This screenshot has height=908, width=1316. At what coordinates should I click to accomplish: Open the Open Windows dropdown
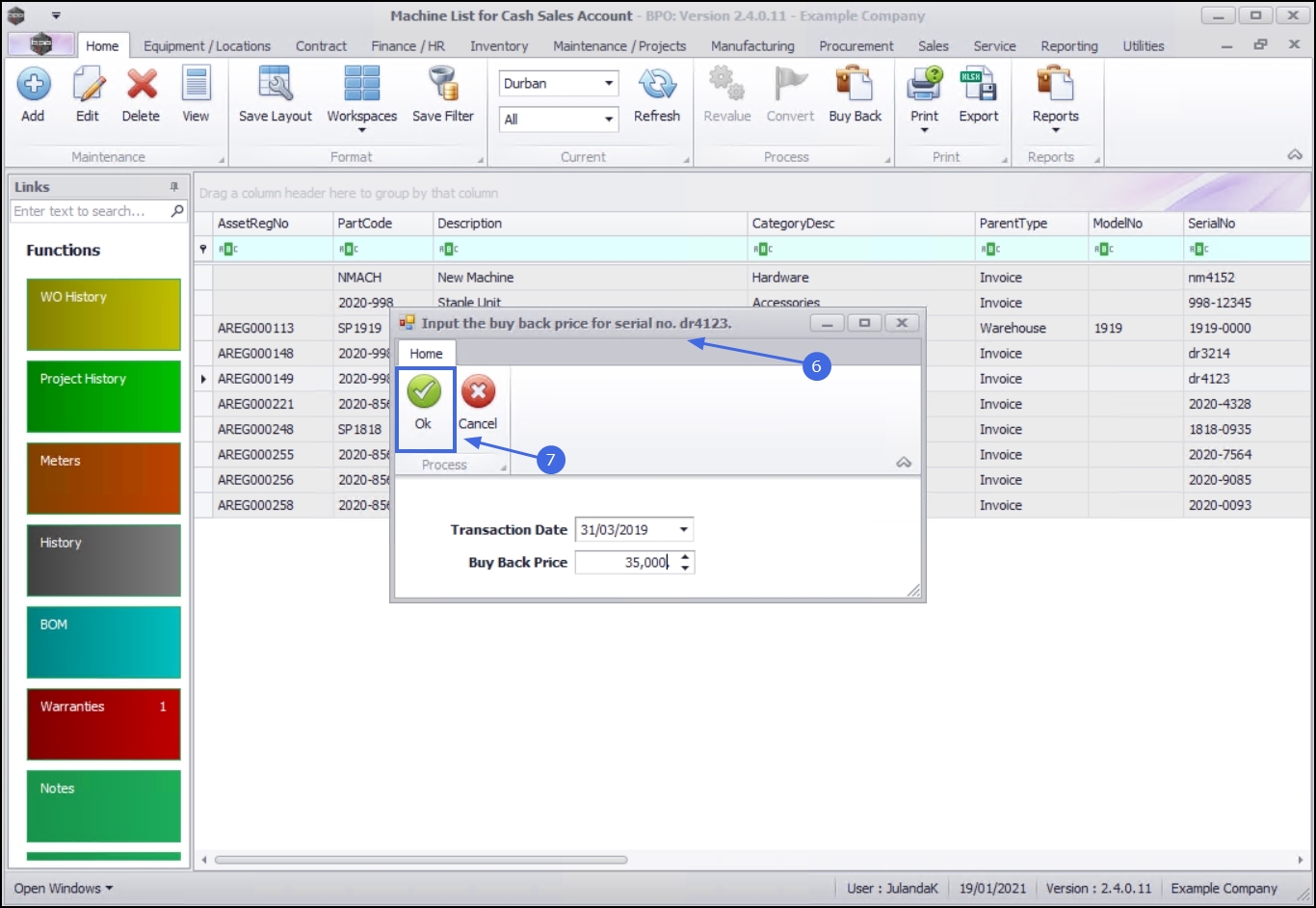point(64,888)
